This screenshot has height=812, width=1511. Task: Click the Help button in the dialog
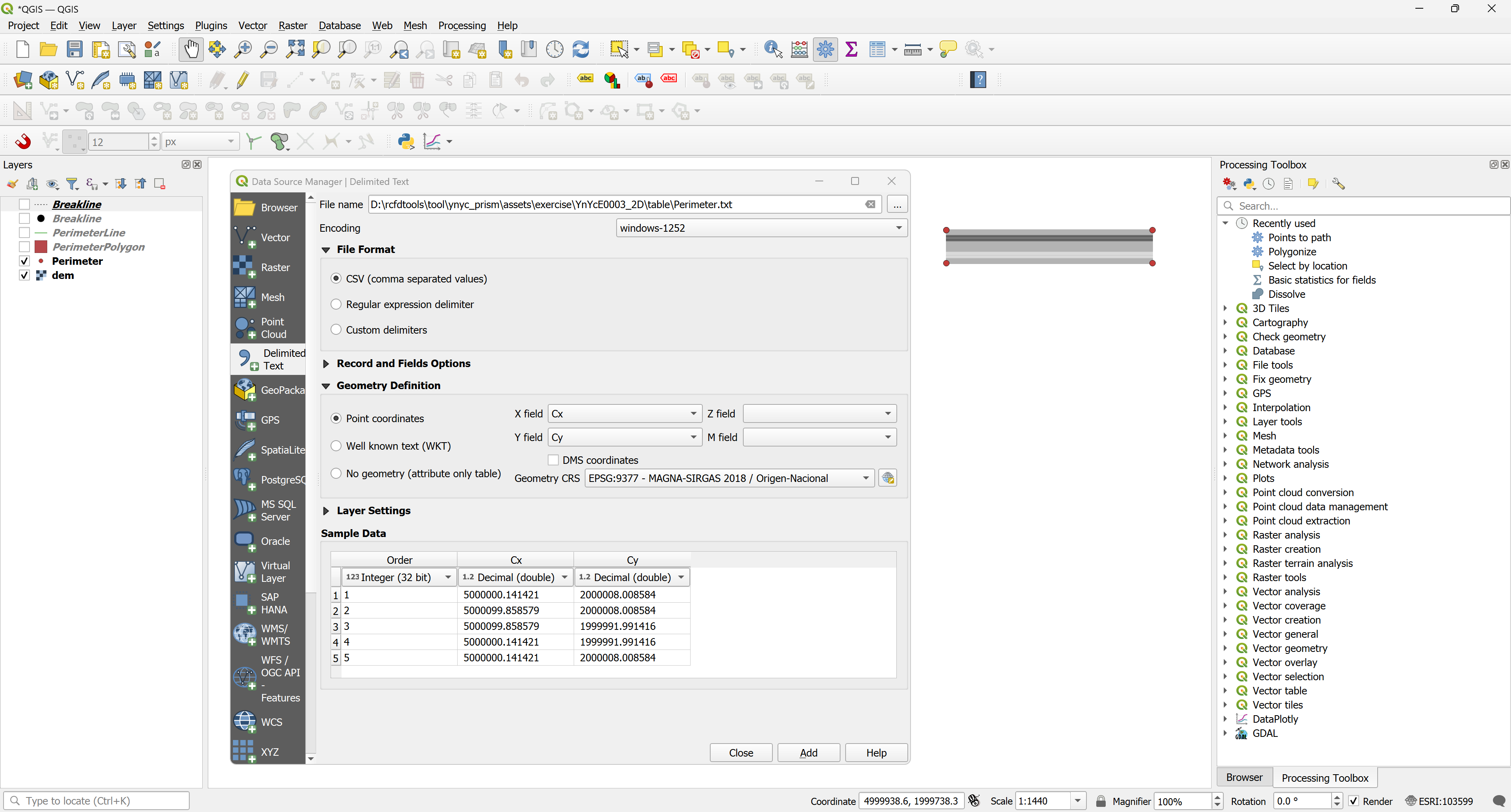coord(876,753)
